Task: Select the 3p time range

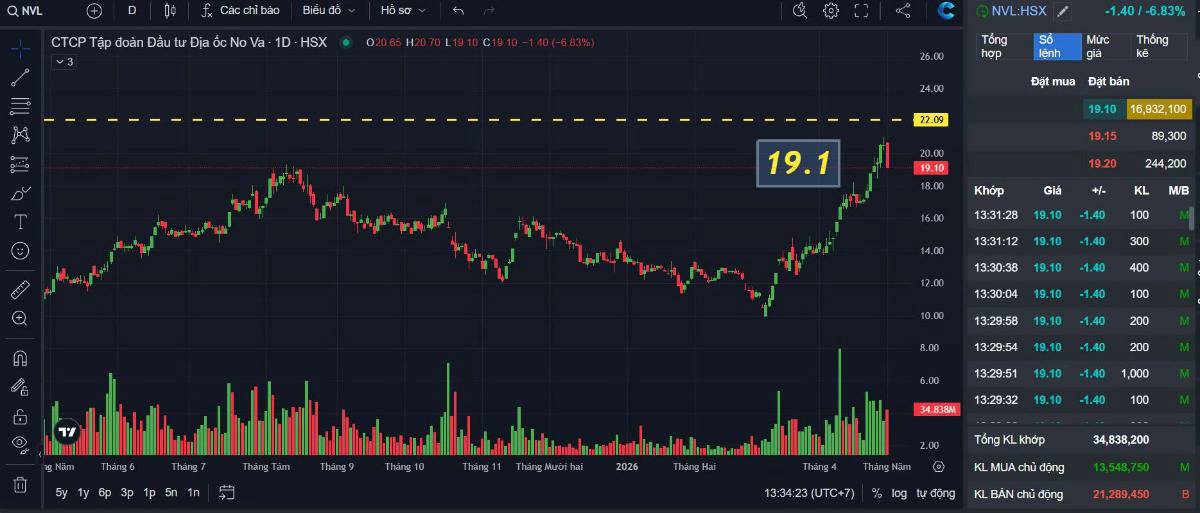Action: click(127, 492)
